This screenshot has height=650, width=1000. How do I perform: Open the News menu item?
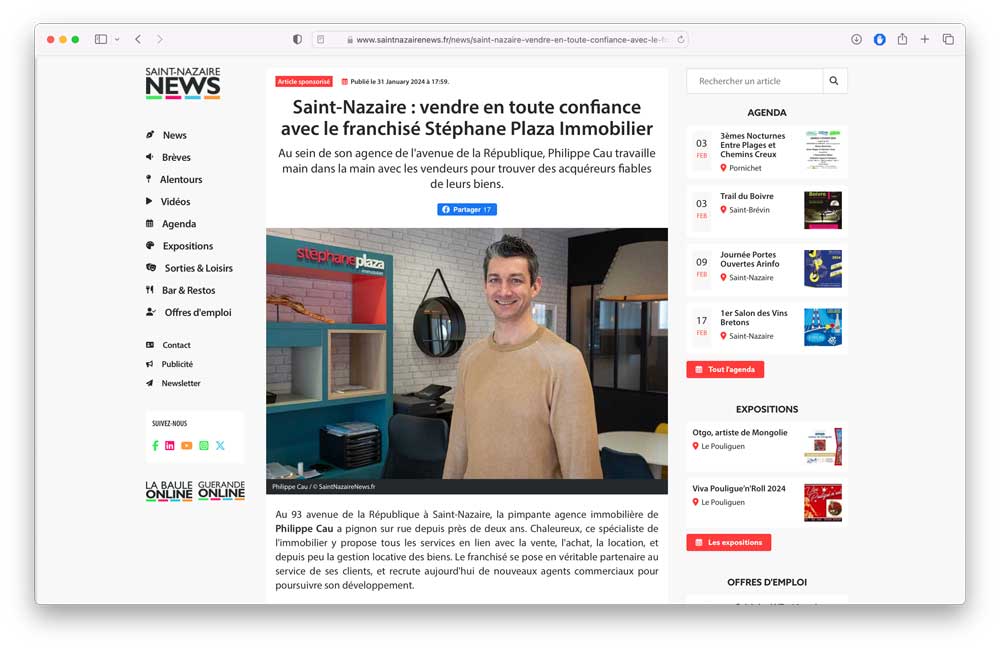(x=174, y=135)
